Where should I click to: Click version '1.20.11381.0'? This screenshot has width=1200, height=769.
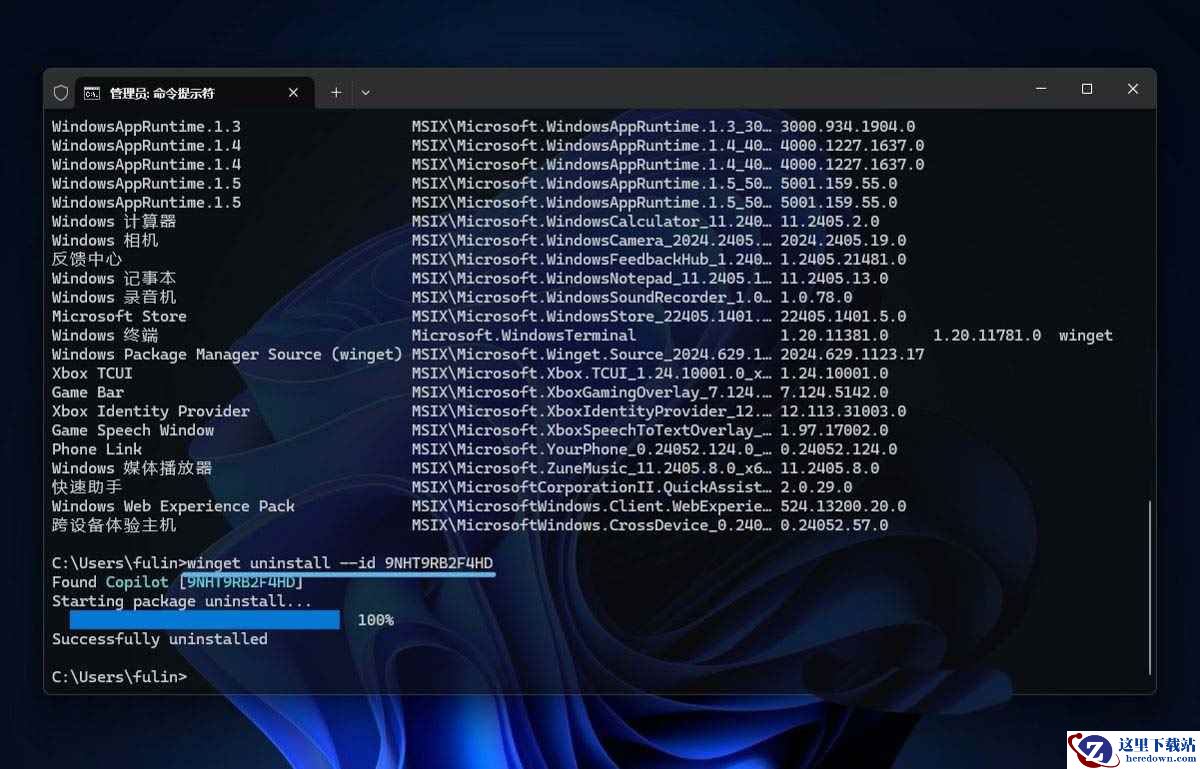click(x=834, y=335)
